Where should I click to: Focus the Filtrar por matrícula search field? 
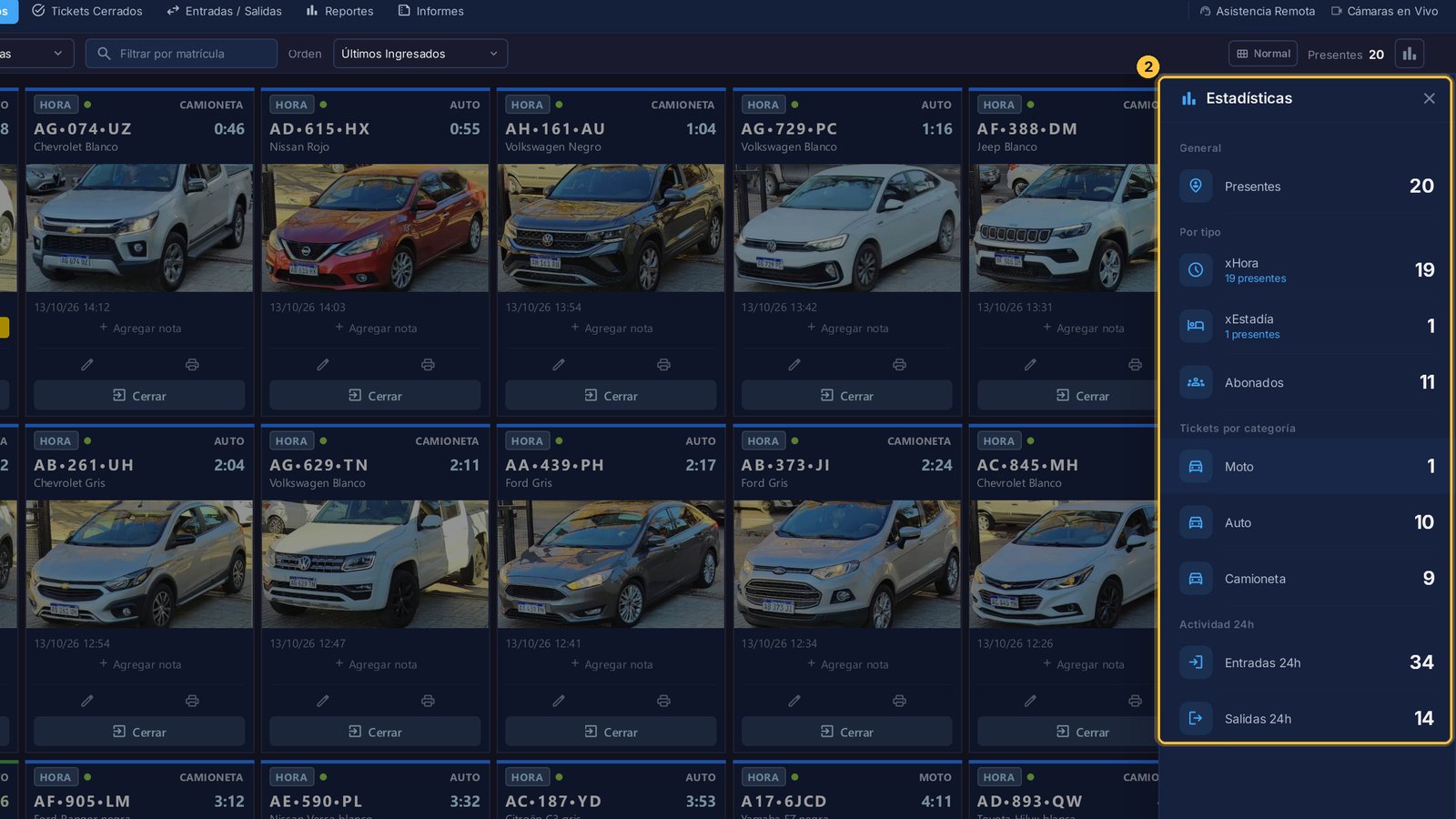[x=182, y=54]
